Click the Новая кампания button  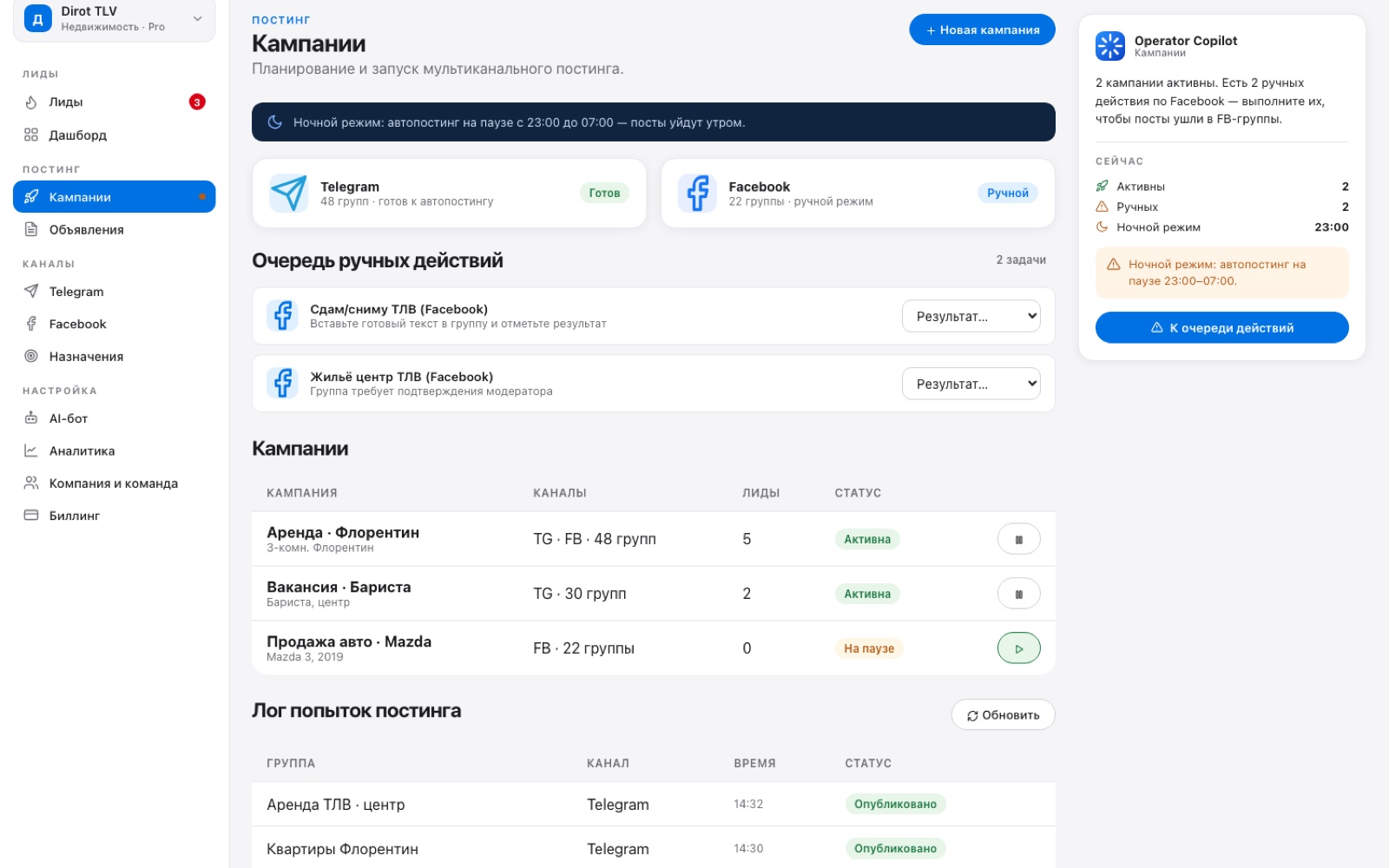coord(982,30)
